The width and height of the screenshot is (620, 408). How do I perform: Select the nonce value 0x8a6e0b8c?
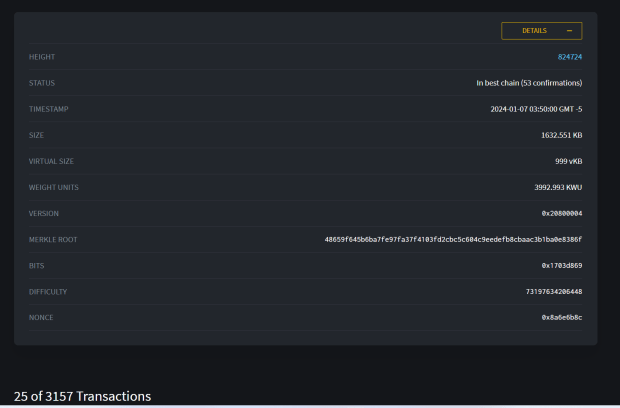click(x=561, y=318)
